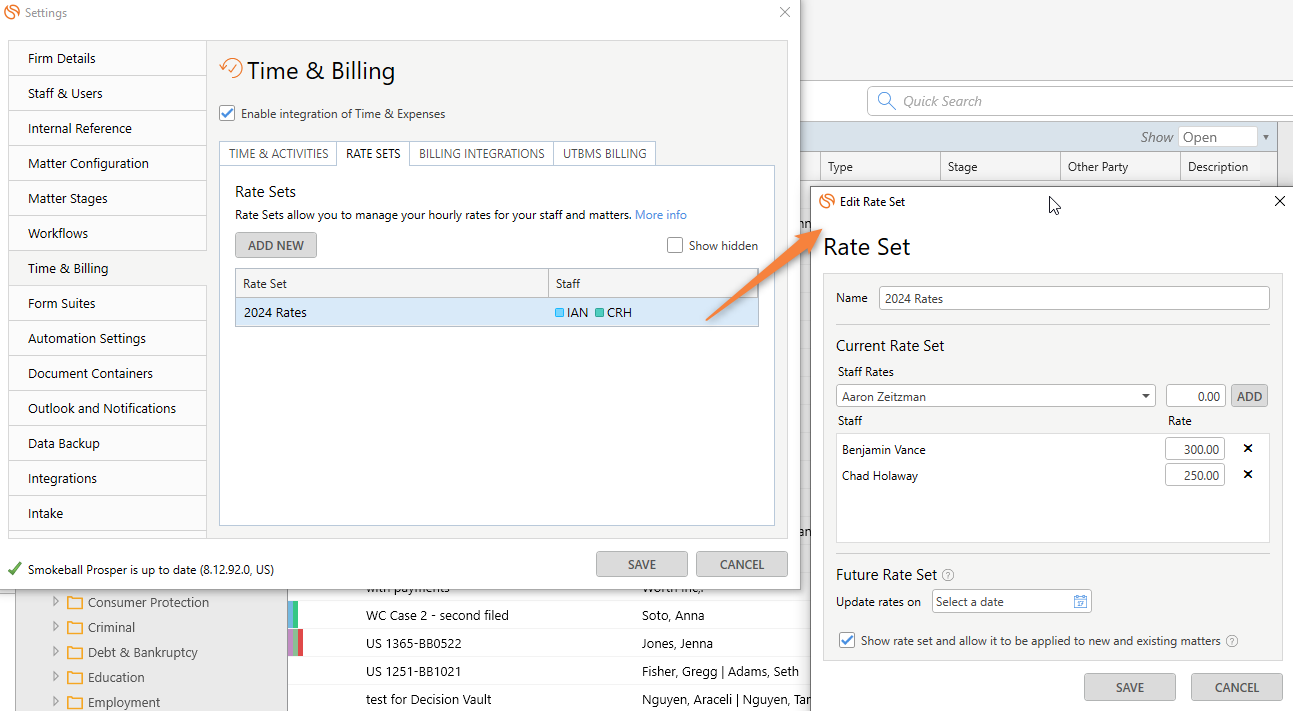Expand the Education tree node
This screenshot has width=1293, height=711.
[x=56, y=677]
